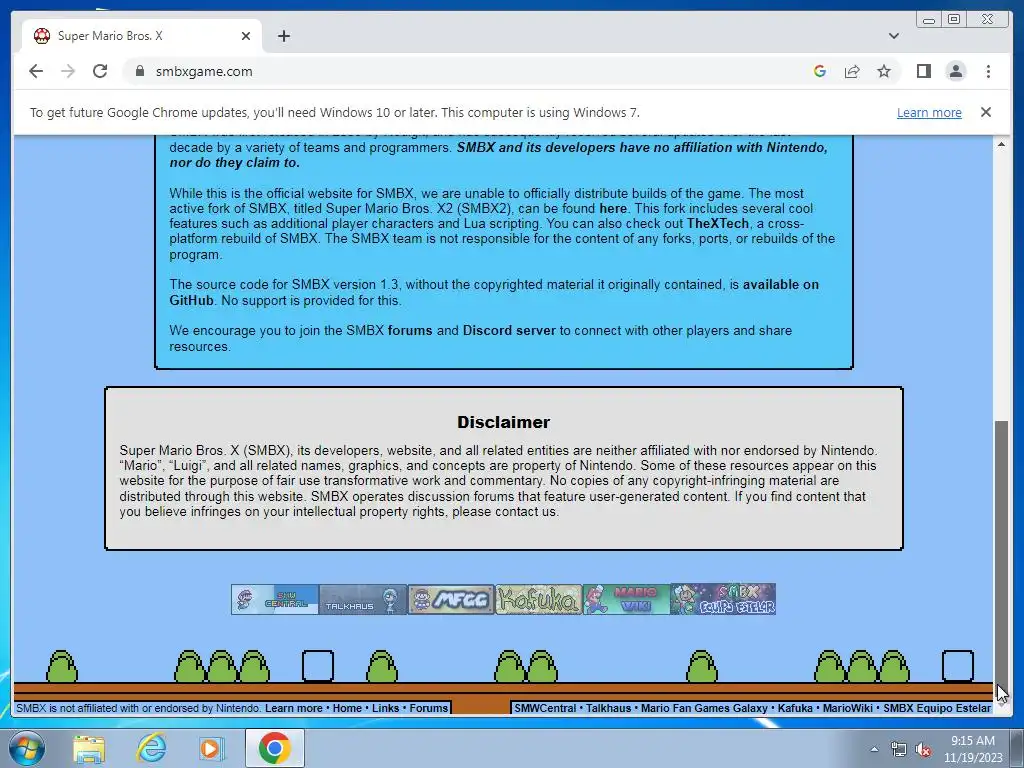Click the Kafuka banner image
Viewport: 1024px width, 768px height.
[539, 600]
